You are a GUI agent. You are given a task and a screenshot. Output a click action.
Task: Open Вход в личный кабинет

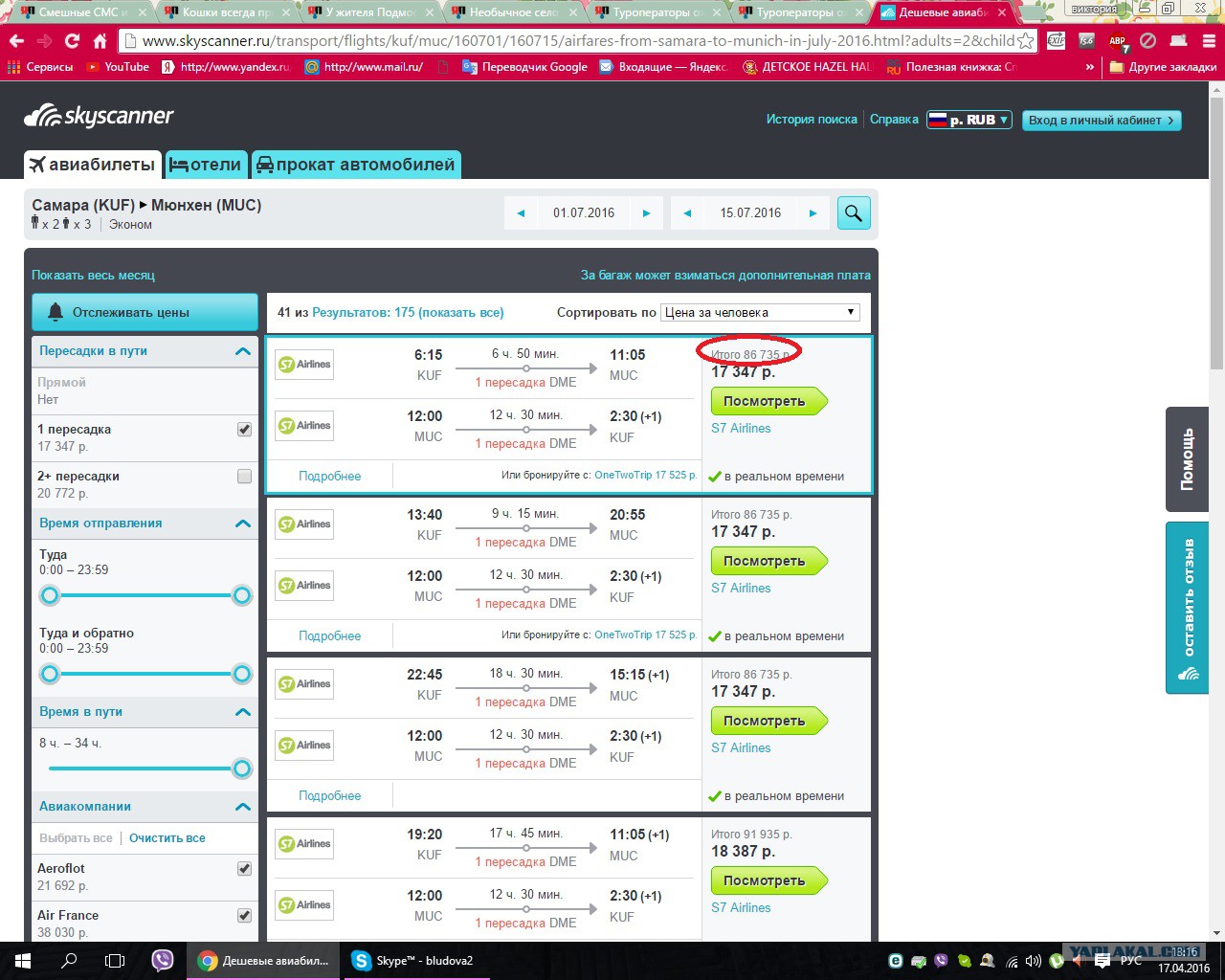1102,120
